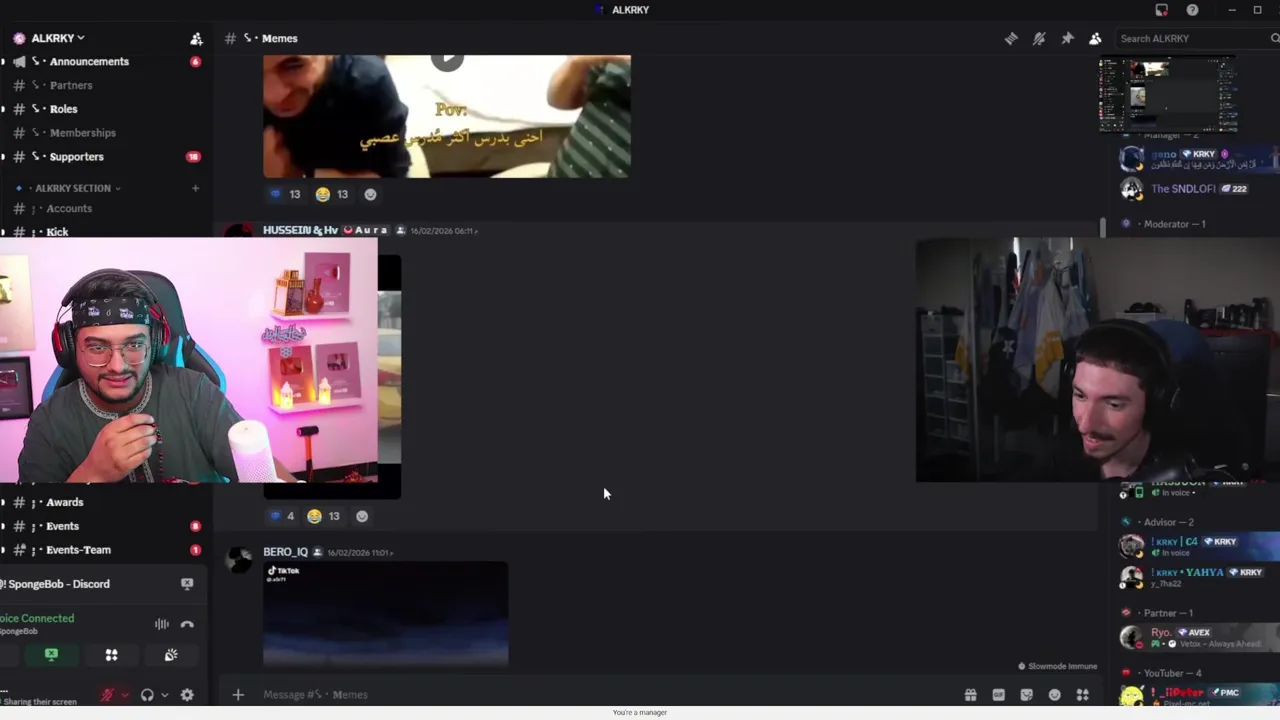This screenshot has height=720, width=1280.
Task: Click the heart reaction with count 4
Action: click(282, 516)
